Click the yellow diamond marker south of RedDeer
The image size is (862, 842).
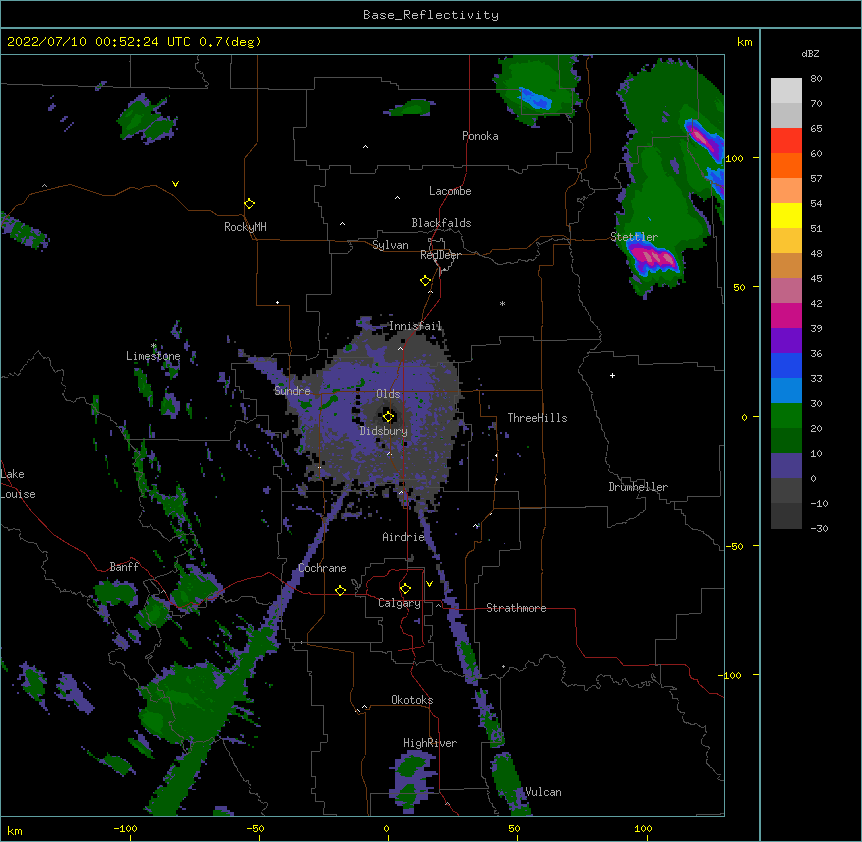pos(426,281)
